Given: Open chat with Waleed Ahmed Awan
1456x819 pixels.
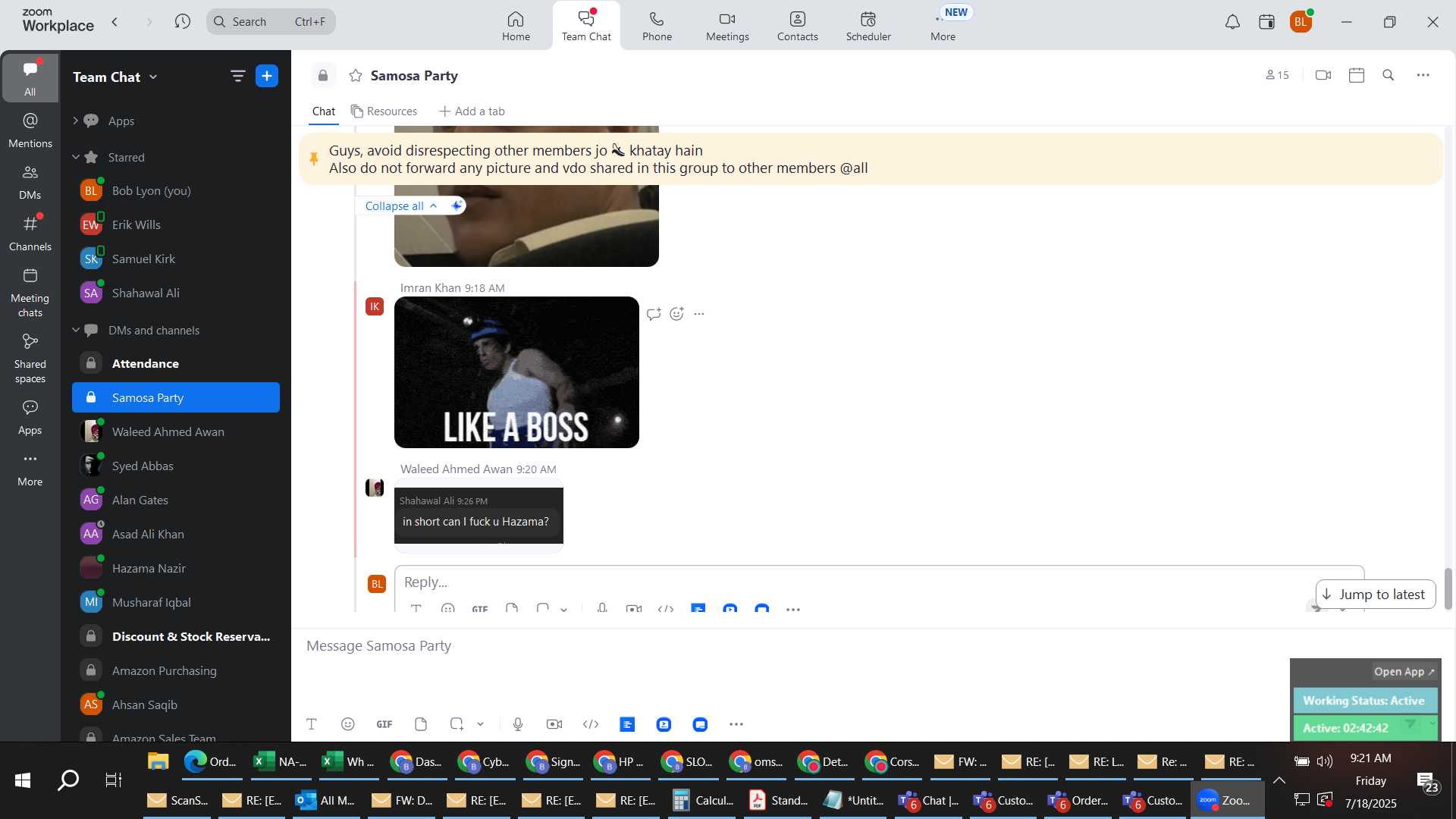Looking at the screenshot, I should pyautogui.click(x=176, y=431).
